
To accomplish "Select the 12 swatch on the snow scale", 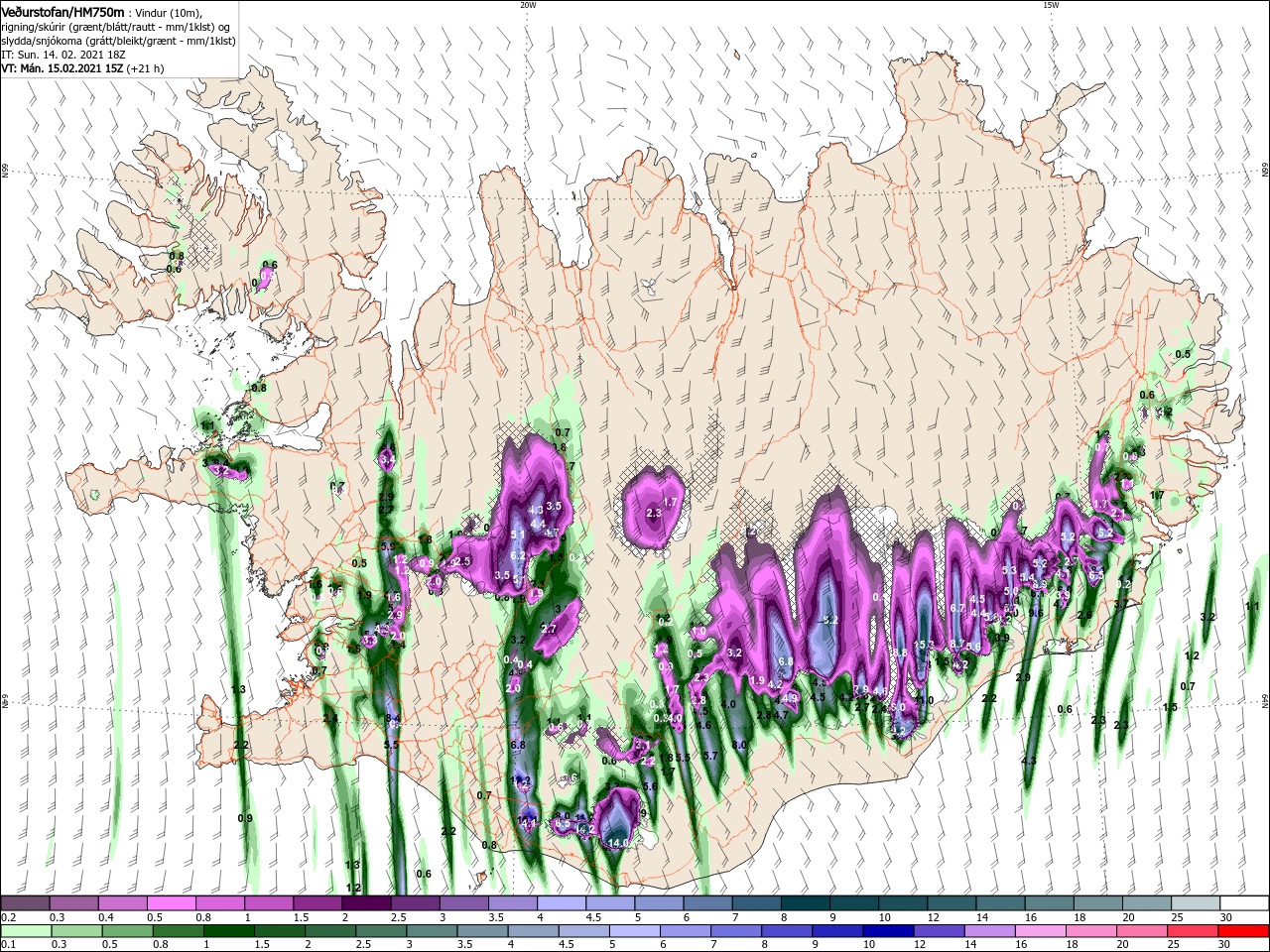I will tap(952, 902).
